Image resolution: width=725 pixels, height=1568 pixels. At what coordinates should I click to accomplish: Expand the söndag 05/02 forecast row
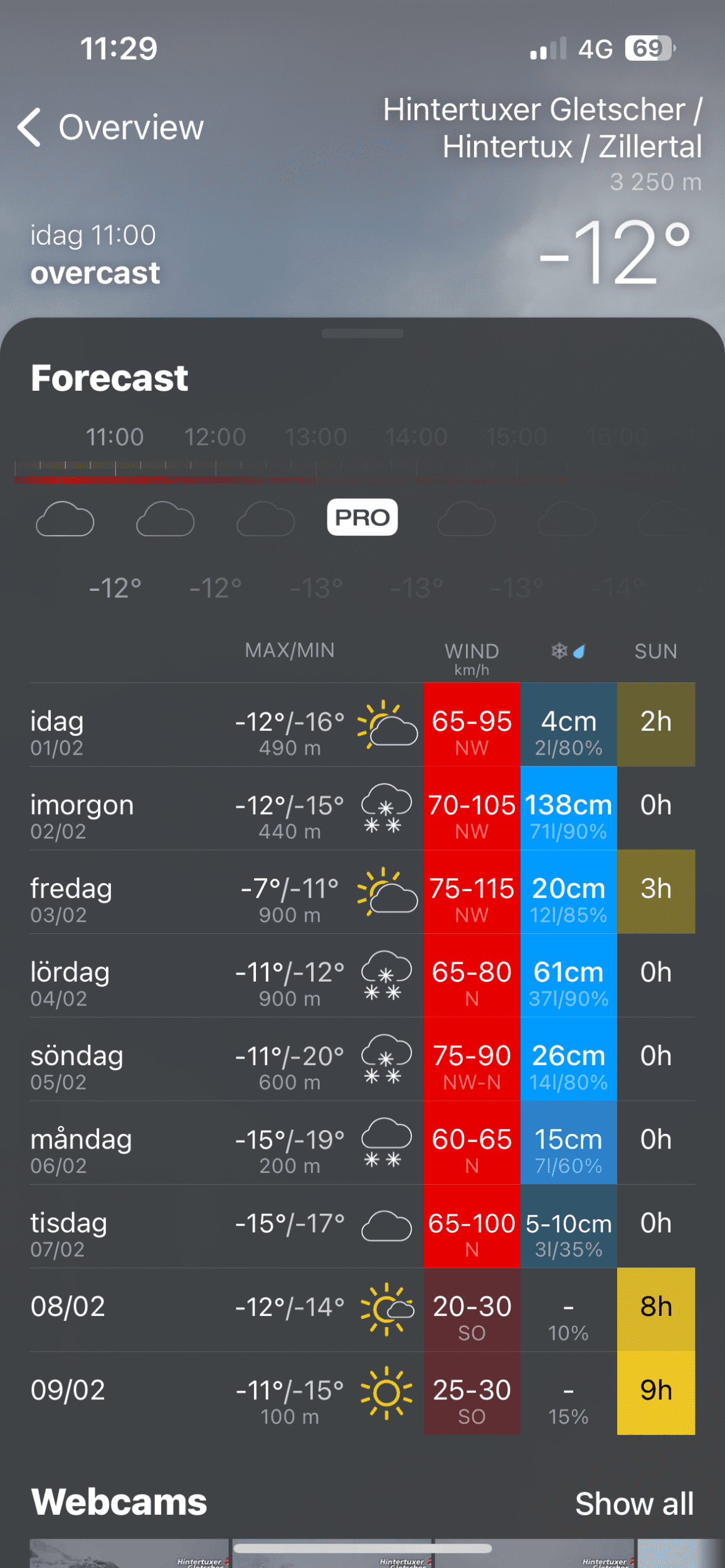pyautogui.click(x=188, y=1059)
